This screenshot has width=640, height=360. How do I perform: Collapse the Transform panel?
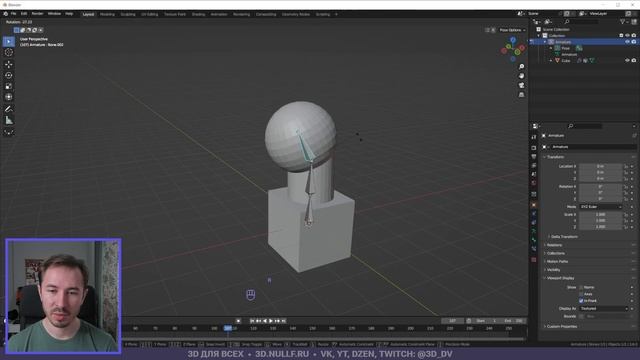point(555,157)
